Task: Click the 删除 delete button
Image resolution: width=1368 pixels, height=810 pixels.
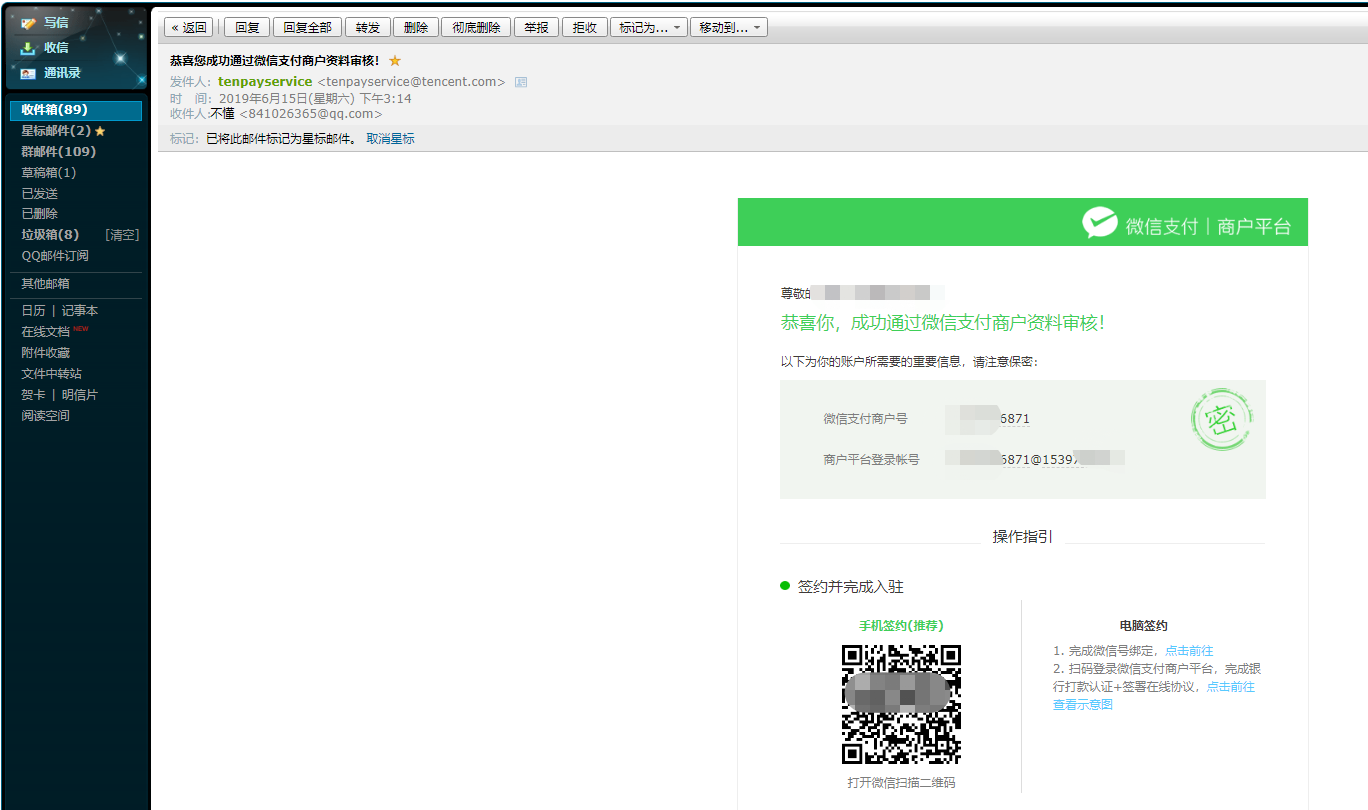Action: [x=416, y=28]
